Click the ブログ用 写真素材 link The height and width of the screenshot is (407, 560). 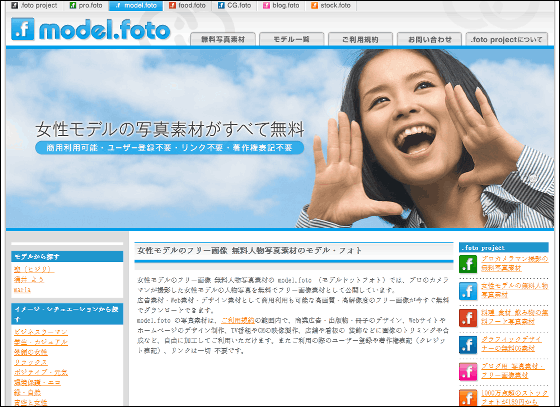coord(513,371)
